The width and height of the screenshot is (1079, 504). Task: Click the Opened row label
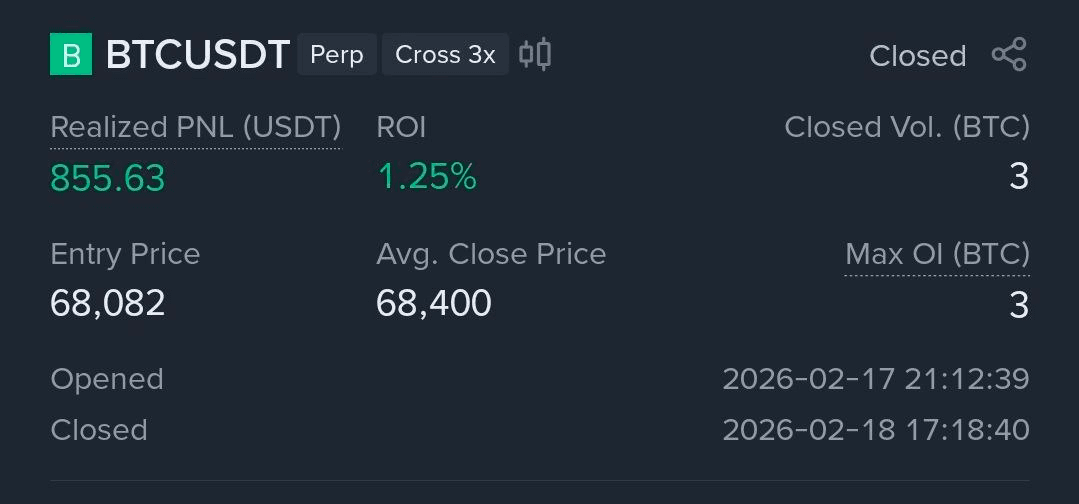point(106,380)
